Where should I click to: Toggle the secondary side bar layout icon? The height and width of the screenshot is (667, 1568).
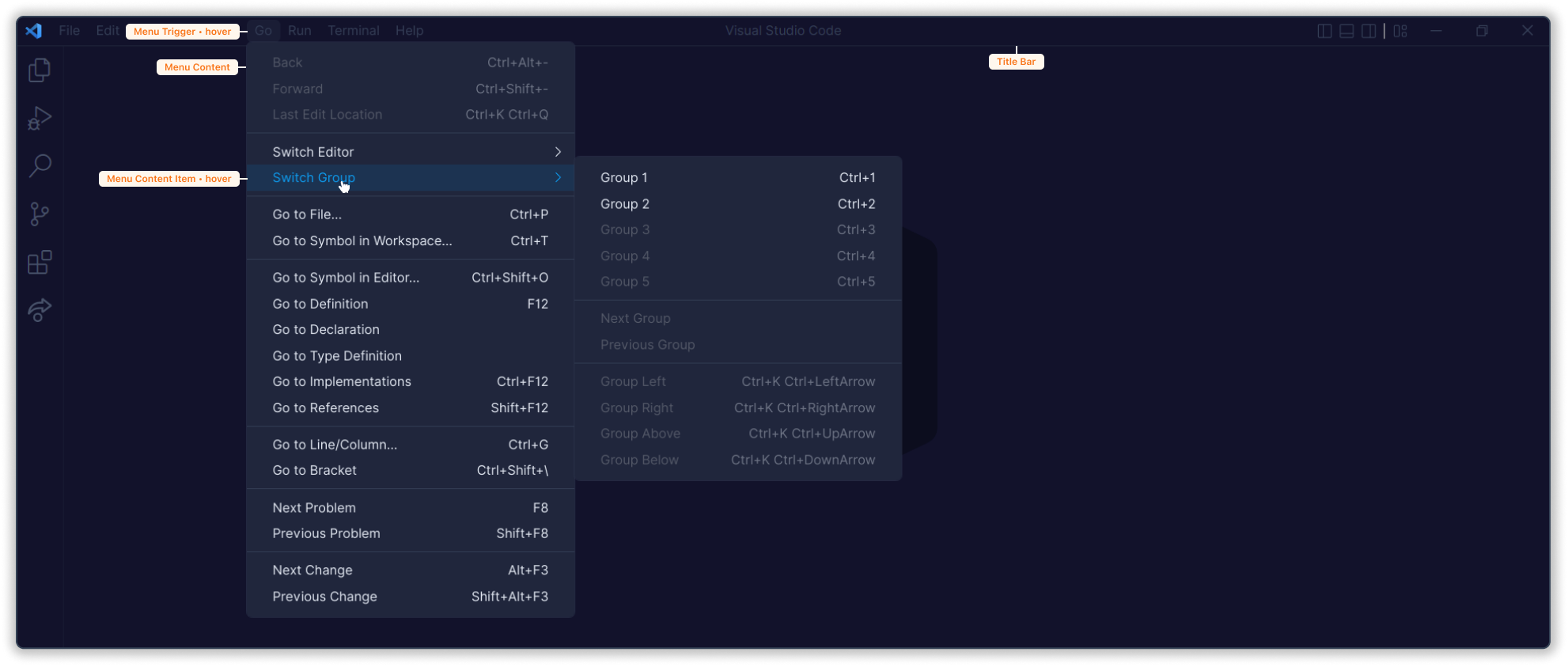coord(1369,31)
